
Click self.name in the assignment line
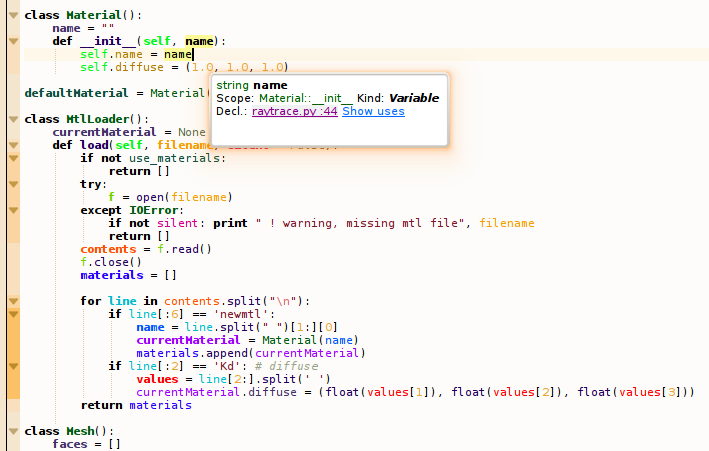click(111, 54)
